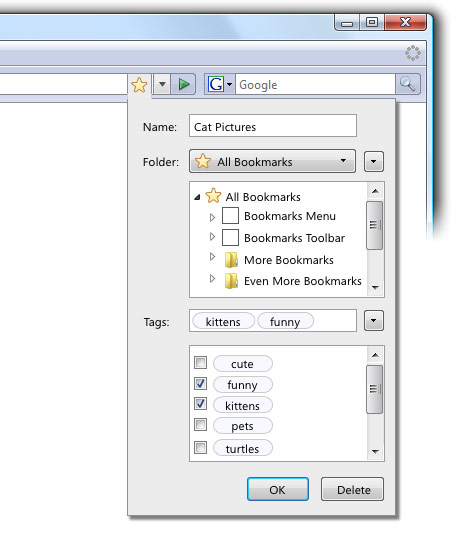Click the More Bookmarks folder icon
This screenshot has height=551, width=461.
[x=231, y=260]
